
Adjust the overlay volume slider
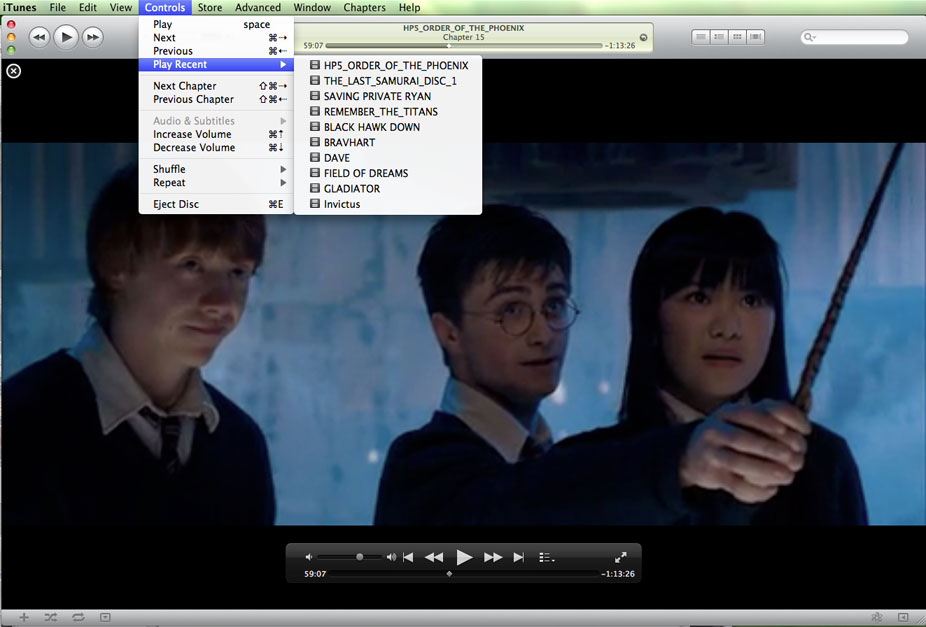(x=350, y=557)
